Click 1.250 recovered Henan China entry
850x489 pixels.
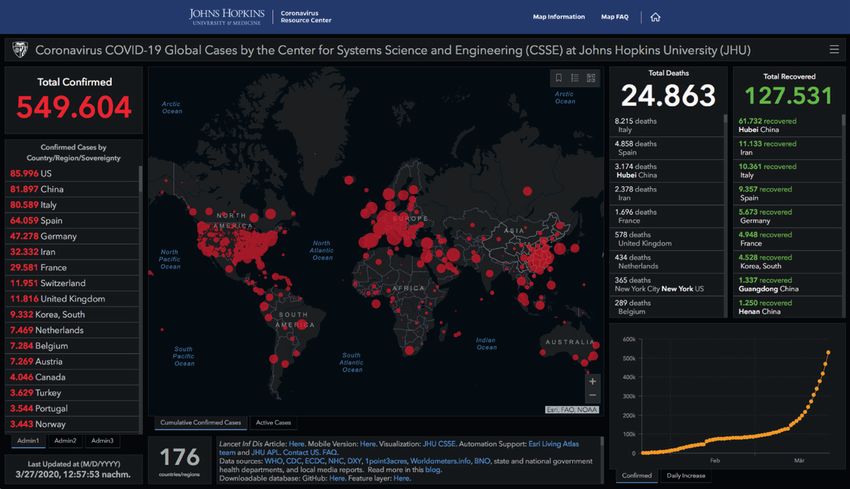[788, 307]
